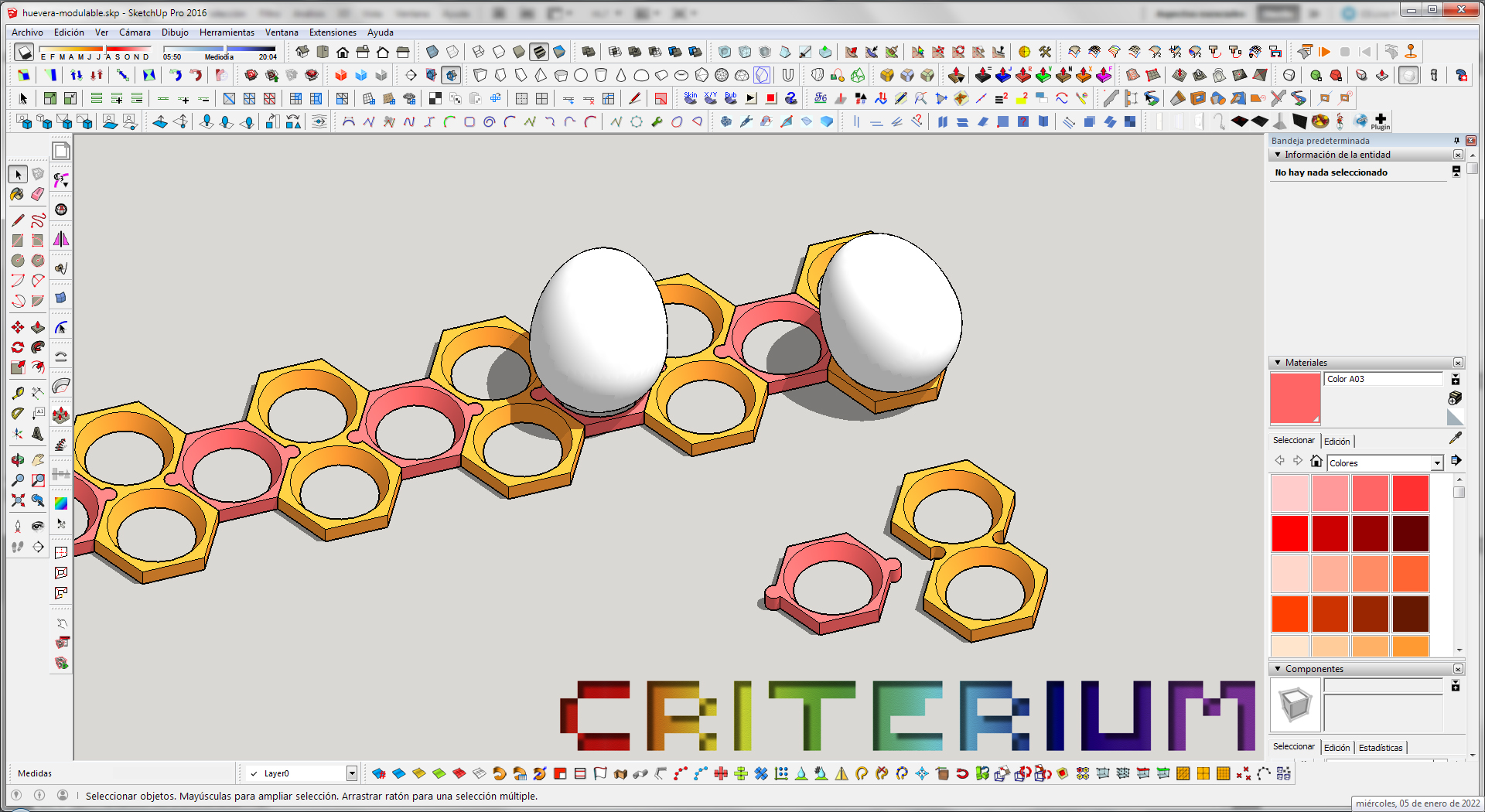Activate the Walk footprints tool
The image size is (1485, 812).
[18, 547]
